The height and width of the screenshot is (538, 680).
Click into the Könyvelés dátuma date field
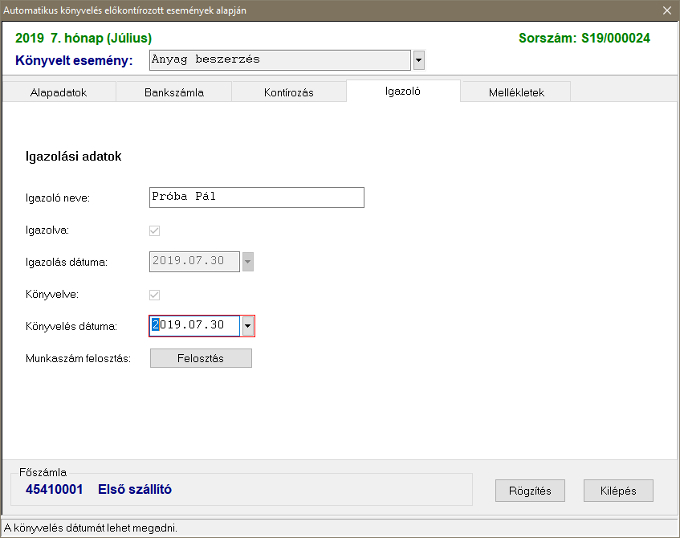click(x=194, y=326)
